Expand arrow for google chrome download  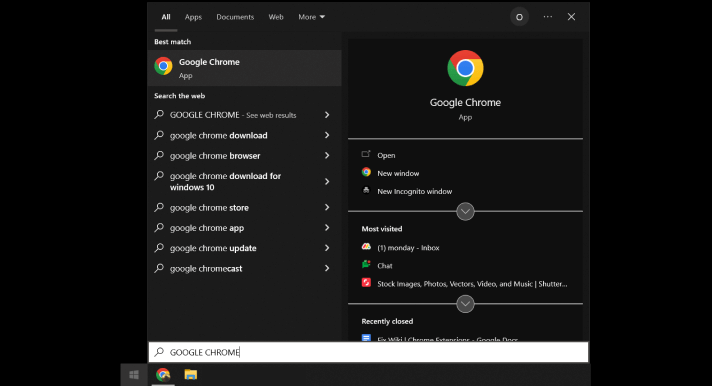[x=327, y=135]
